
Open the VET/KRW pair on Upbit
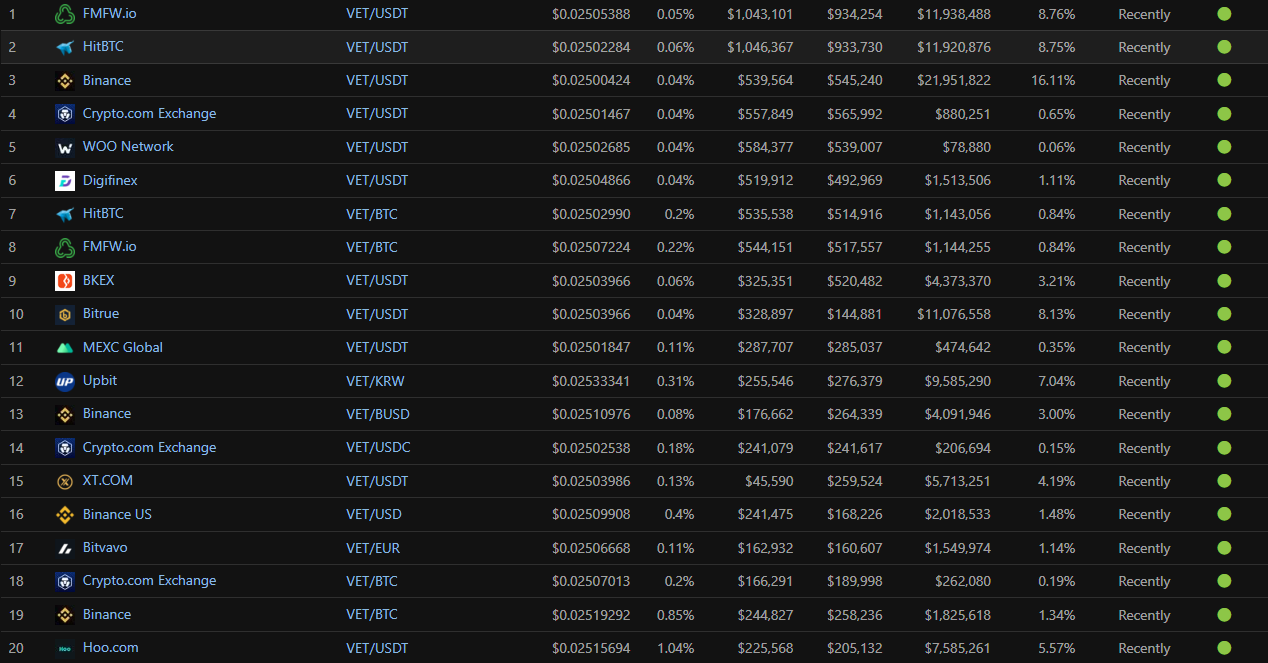pyautogui.click(x=375, y=381)
